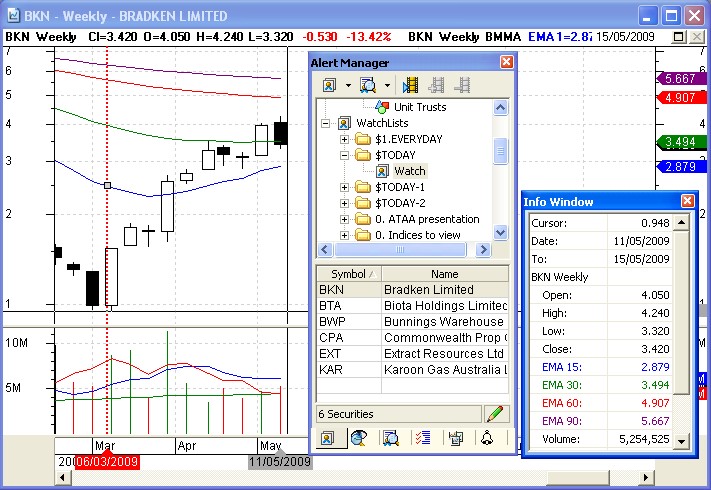Click the filmstrip icon in Alert Manager toolbar

[411, 85]
